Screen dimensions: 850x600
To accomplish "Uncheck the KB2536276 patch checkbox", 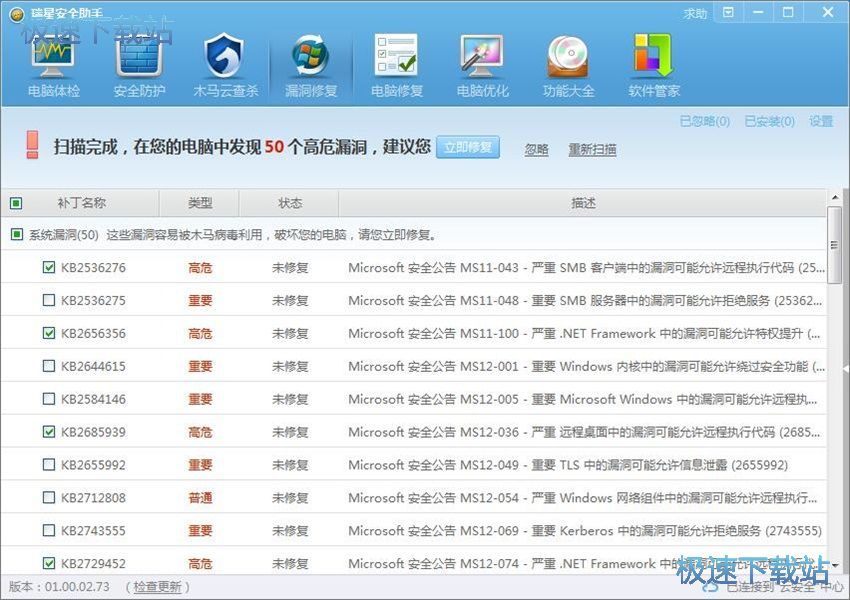I will (49, 267).
